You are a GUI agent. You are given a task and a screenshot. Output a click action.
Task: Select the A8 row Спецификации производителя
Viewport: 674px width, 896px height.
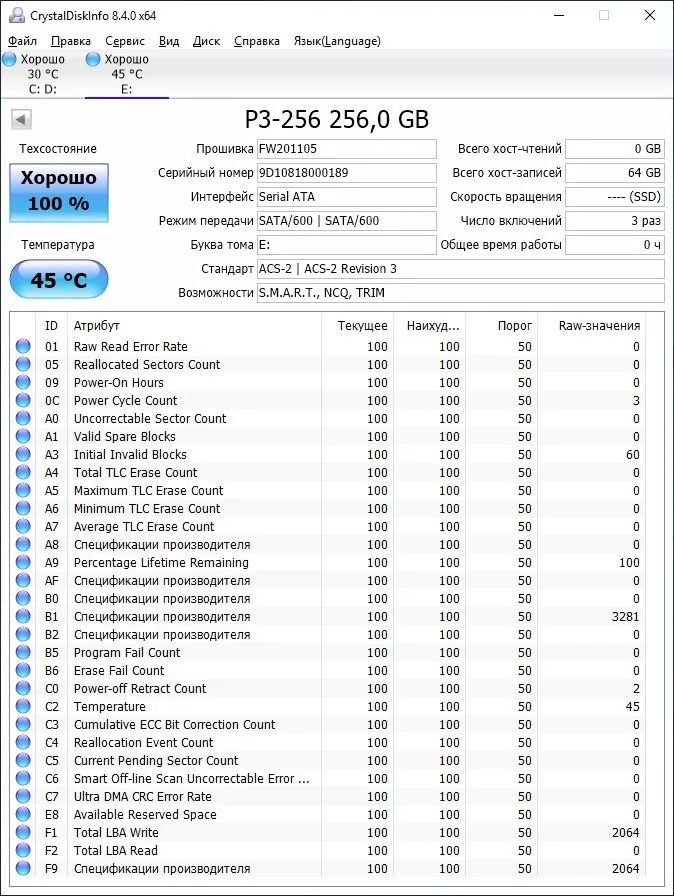pyautogui.click(x=328, y=545)
